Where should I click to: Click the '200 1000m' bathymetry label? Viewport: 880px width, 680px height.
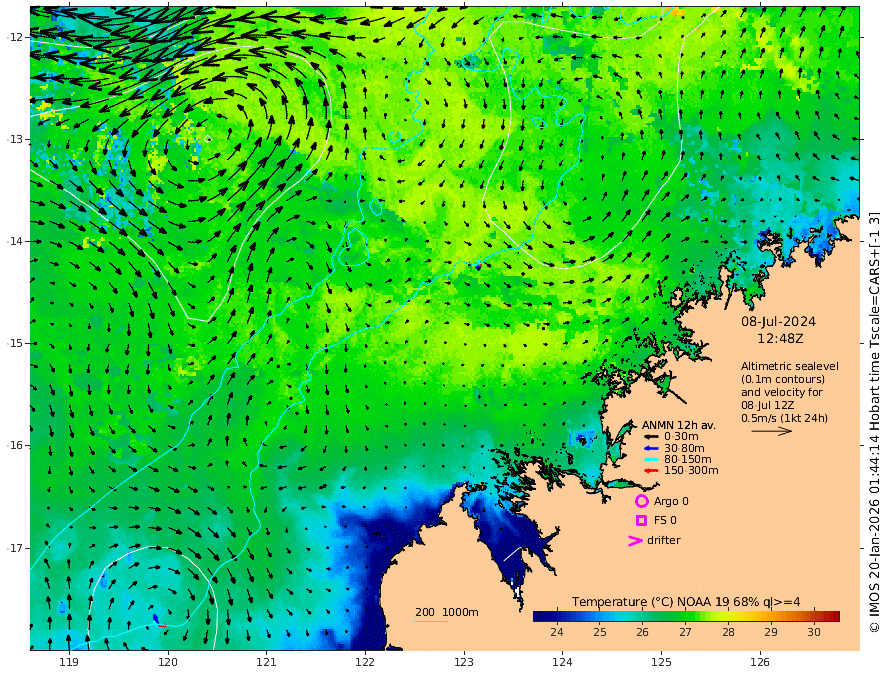(x=447, y=612)
